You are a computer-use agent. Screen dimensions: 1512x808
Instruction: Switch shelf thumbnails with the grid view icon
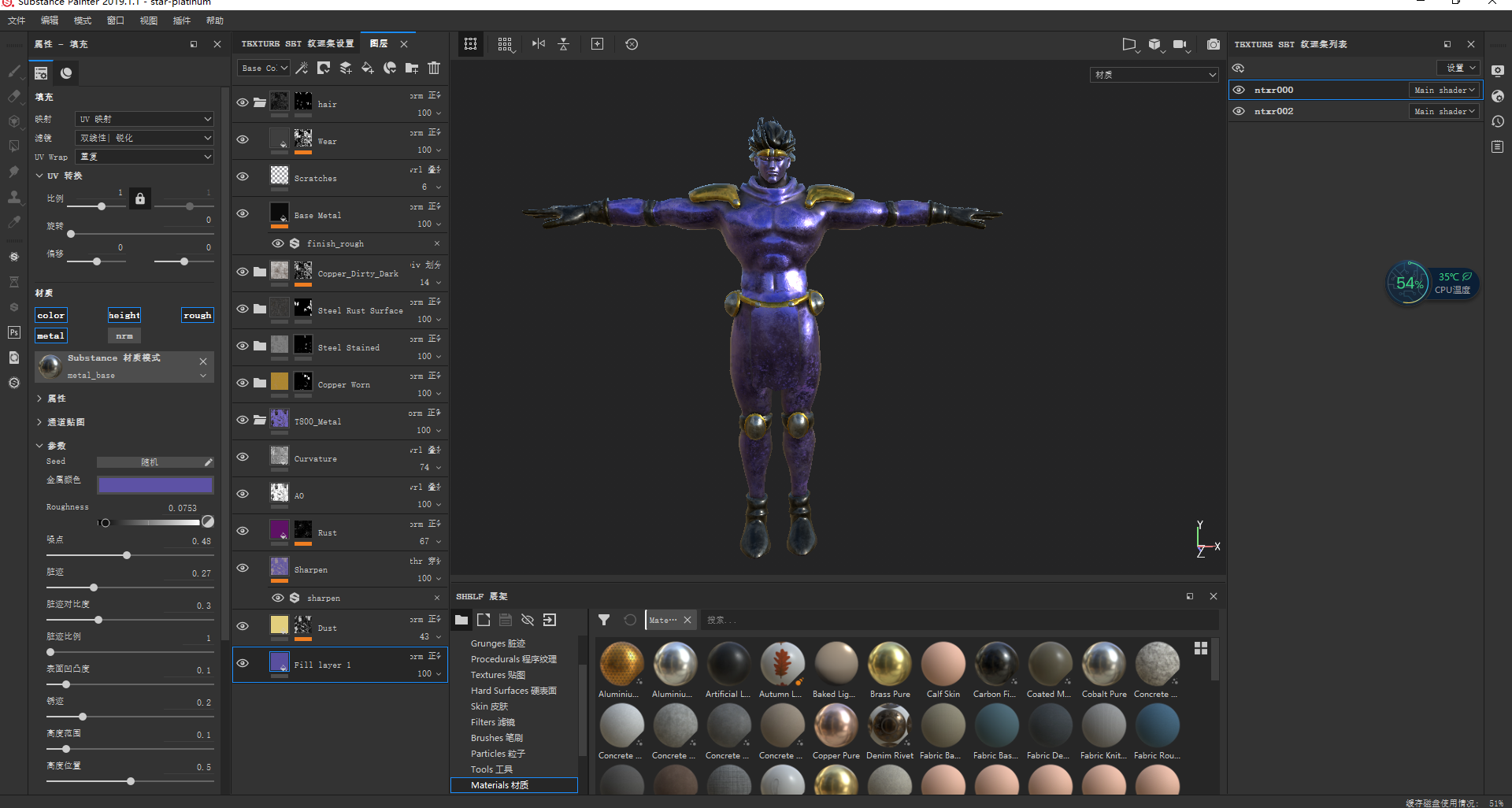pyautogui.click(x=1201, y=647)
